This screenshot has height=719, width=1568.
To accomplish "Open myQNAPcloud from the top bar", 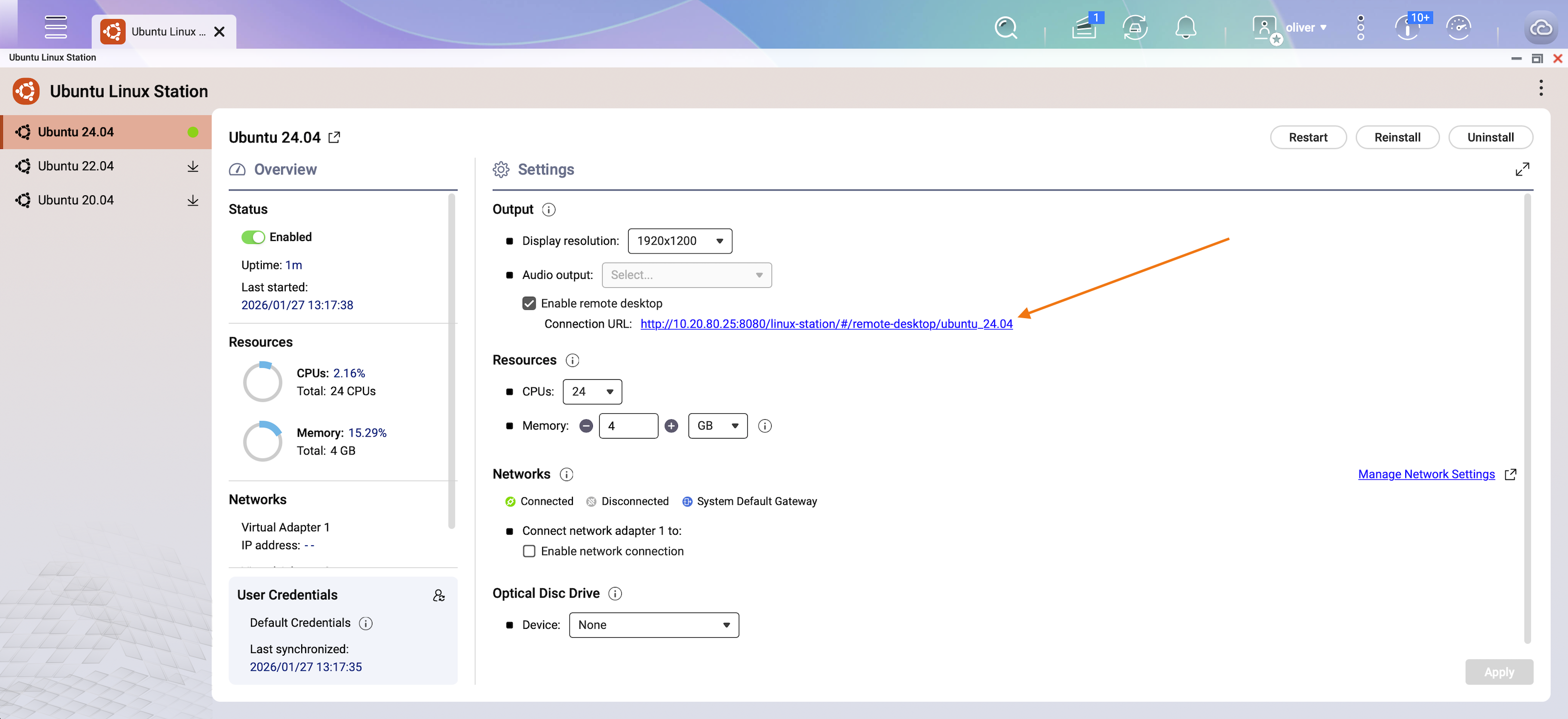I will tap(1541, 27).
